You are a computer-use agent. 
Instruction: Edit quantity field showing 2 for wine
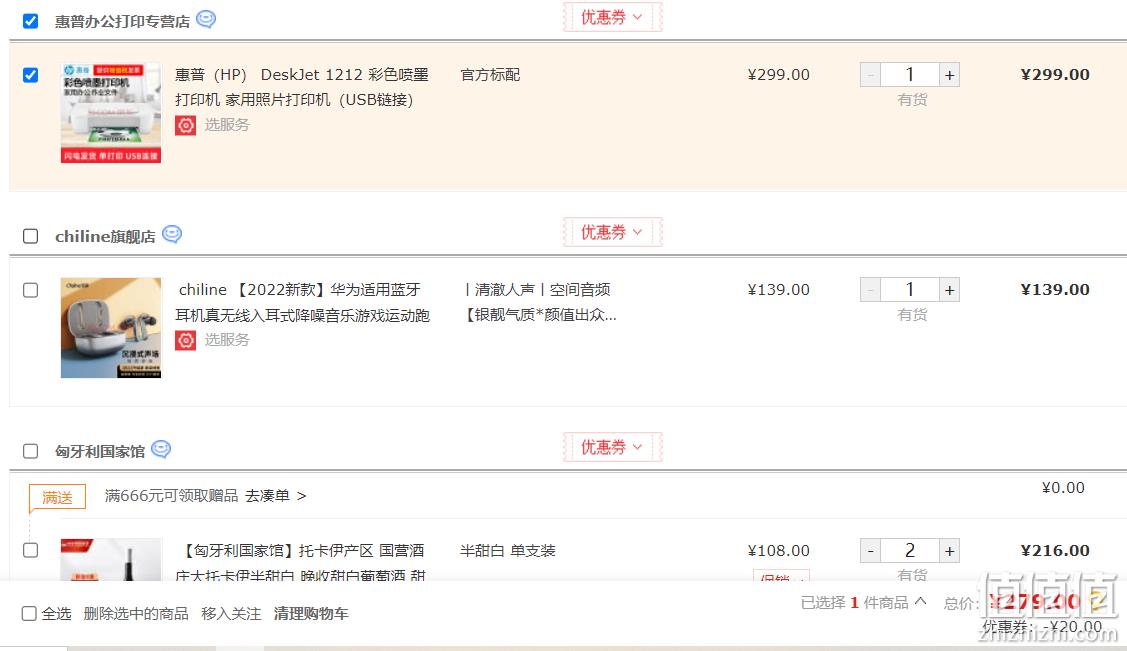pyautogui.click(x=910, y=550)
